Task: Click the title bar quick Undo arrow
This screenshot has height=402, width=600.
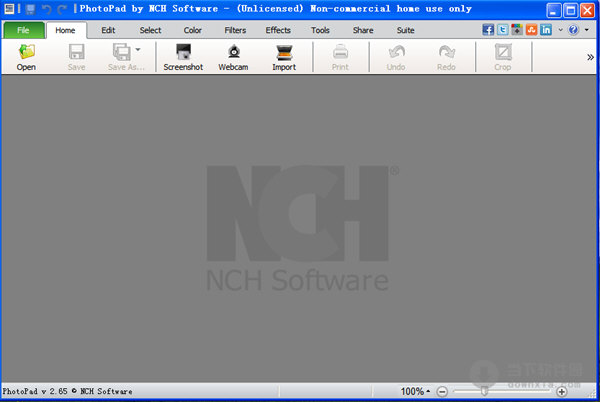Action: (46, 9)
